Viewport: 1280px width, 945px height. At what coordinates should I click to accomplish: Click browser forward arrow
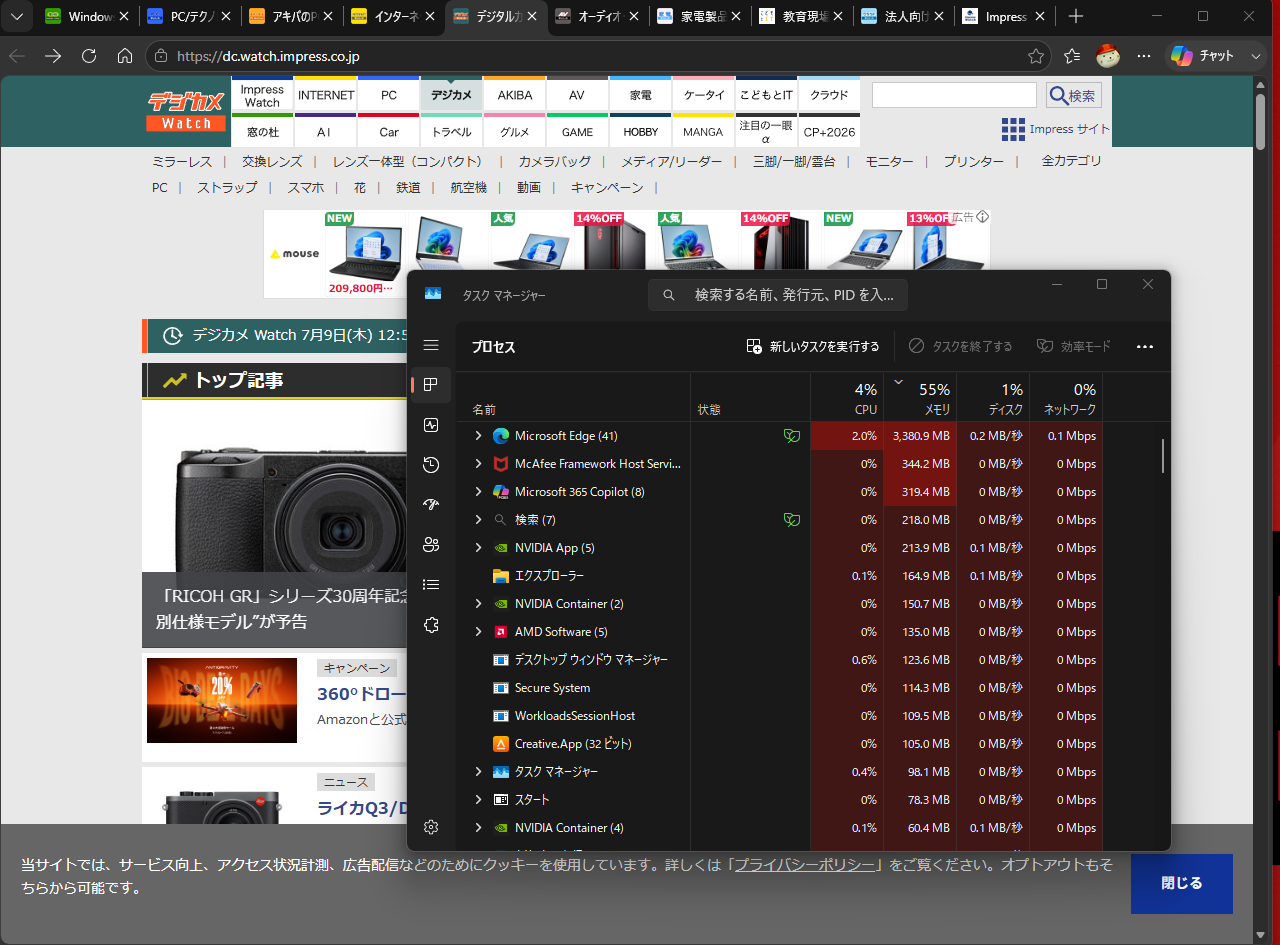(x=53, y=56)
